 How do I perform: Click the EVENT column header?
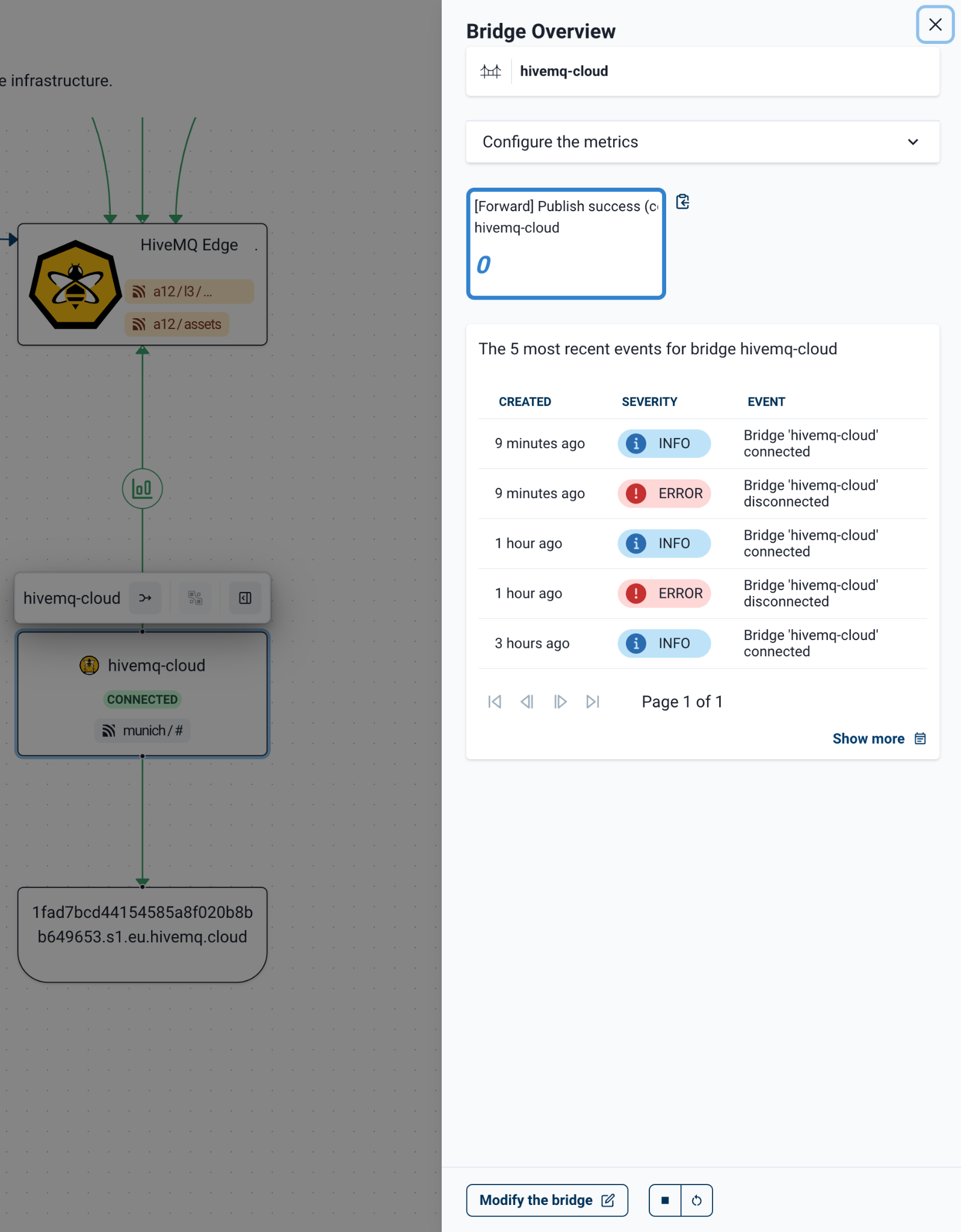(x=766, y=402)
